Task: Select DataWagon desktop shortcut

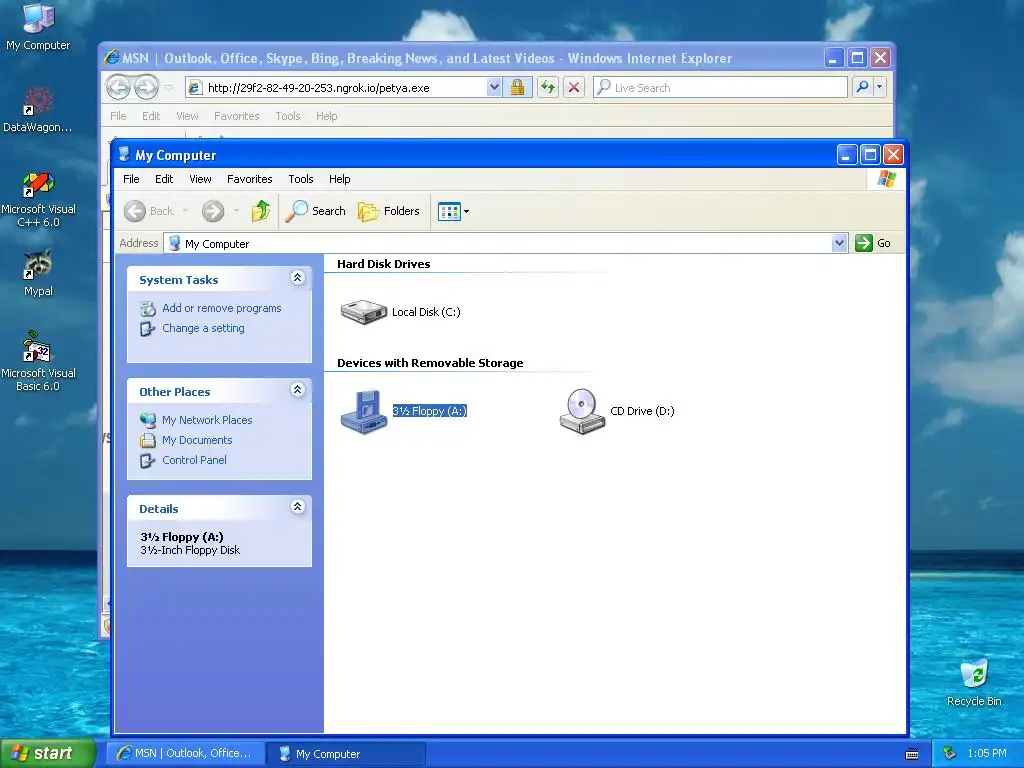Action: tap(38, 109)
